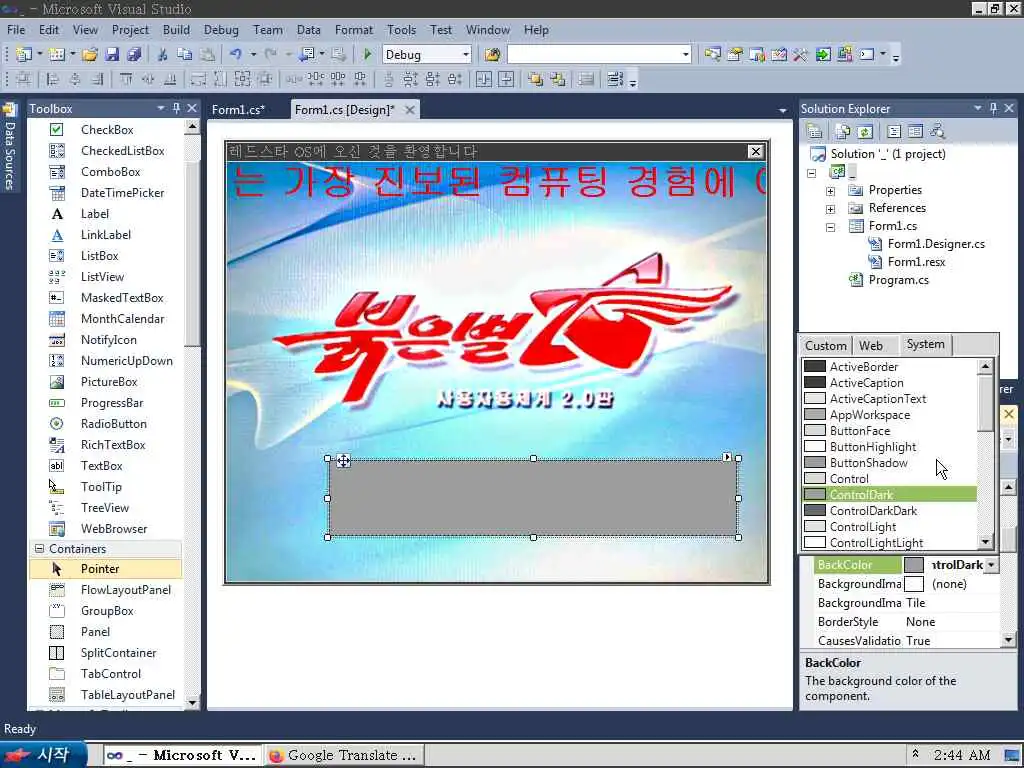This screenshot has width=1024, height=768.
Task: Choose ActiveBorder color from list
Action: click(x=889, y=367)
